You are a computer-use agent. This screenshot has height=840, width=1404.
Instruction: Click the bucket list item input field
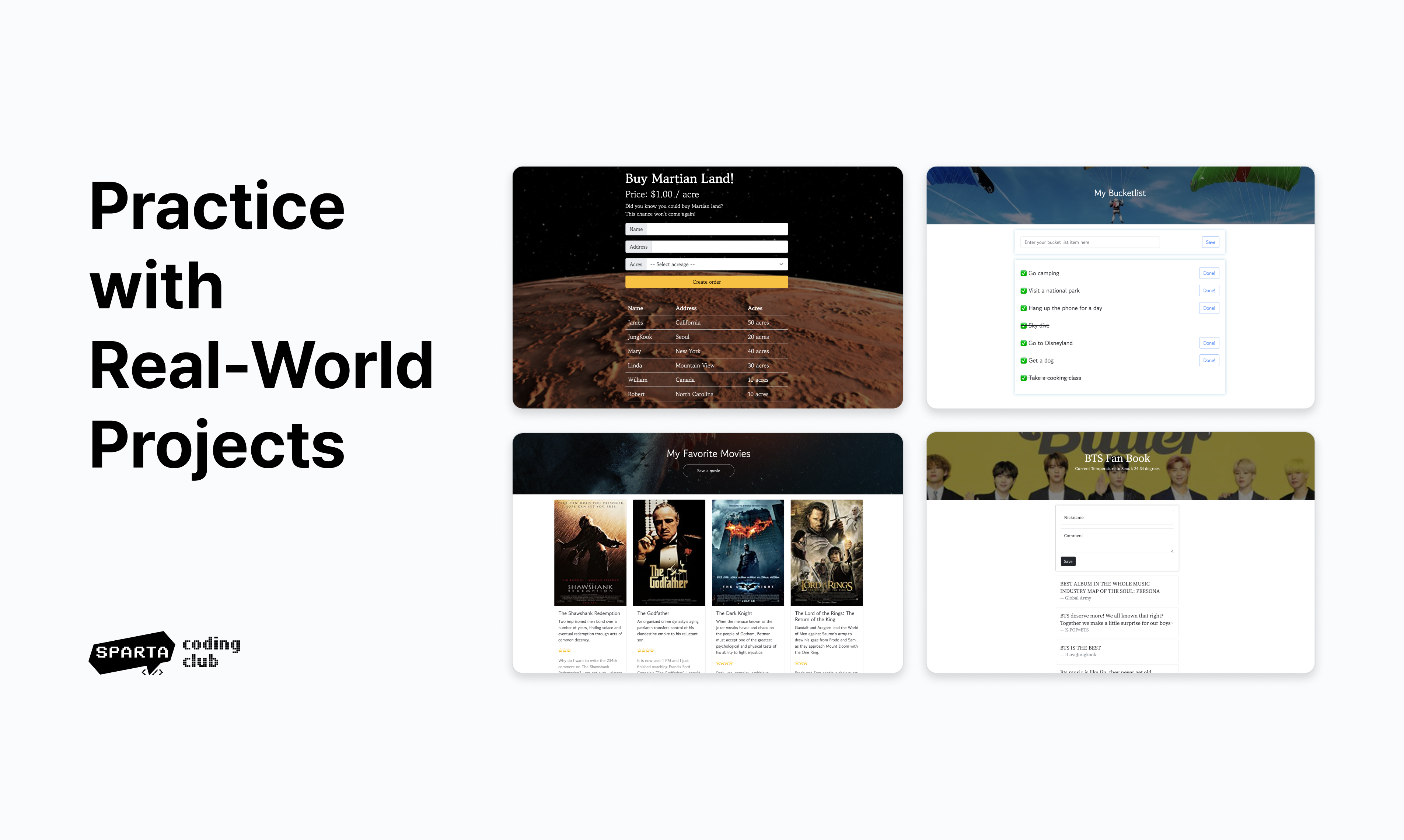click(x=1090, y=242)
